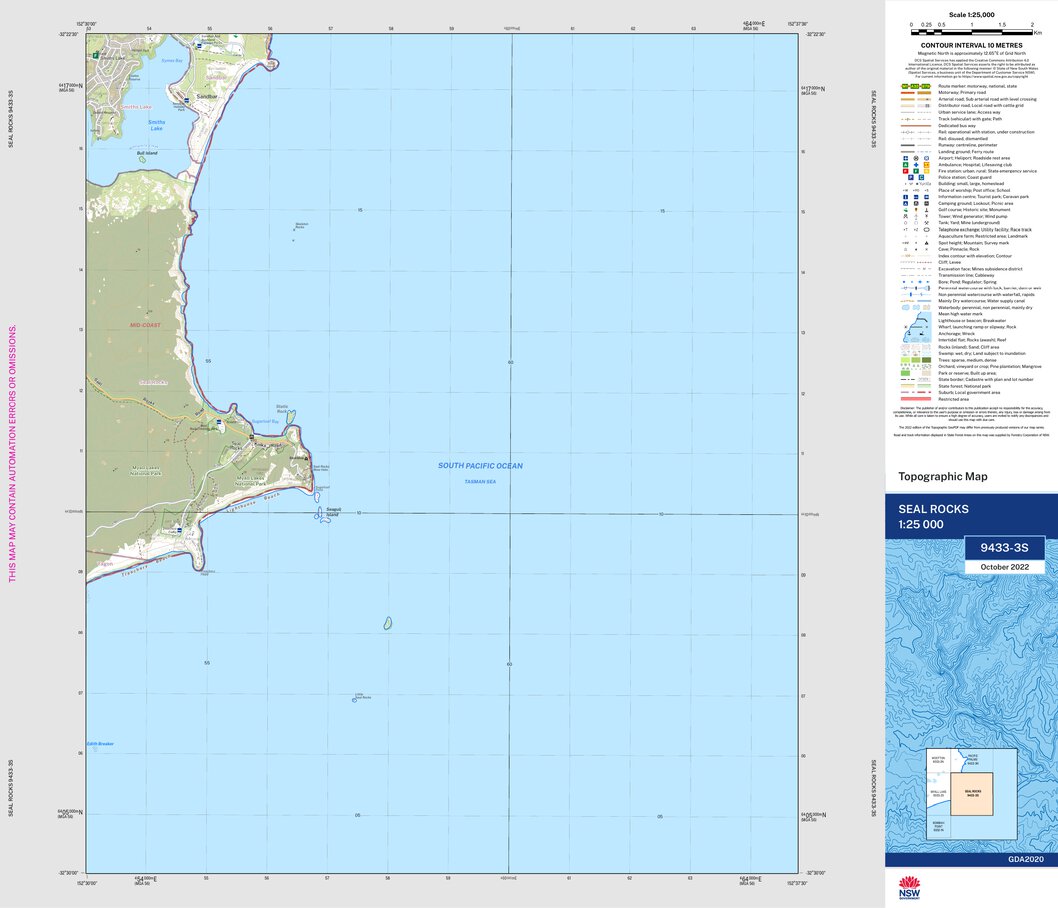Viewport: 1058px width, 908px height.
Task: Click the 'GDA2020' label
Action: [1026, 859]
